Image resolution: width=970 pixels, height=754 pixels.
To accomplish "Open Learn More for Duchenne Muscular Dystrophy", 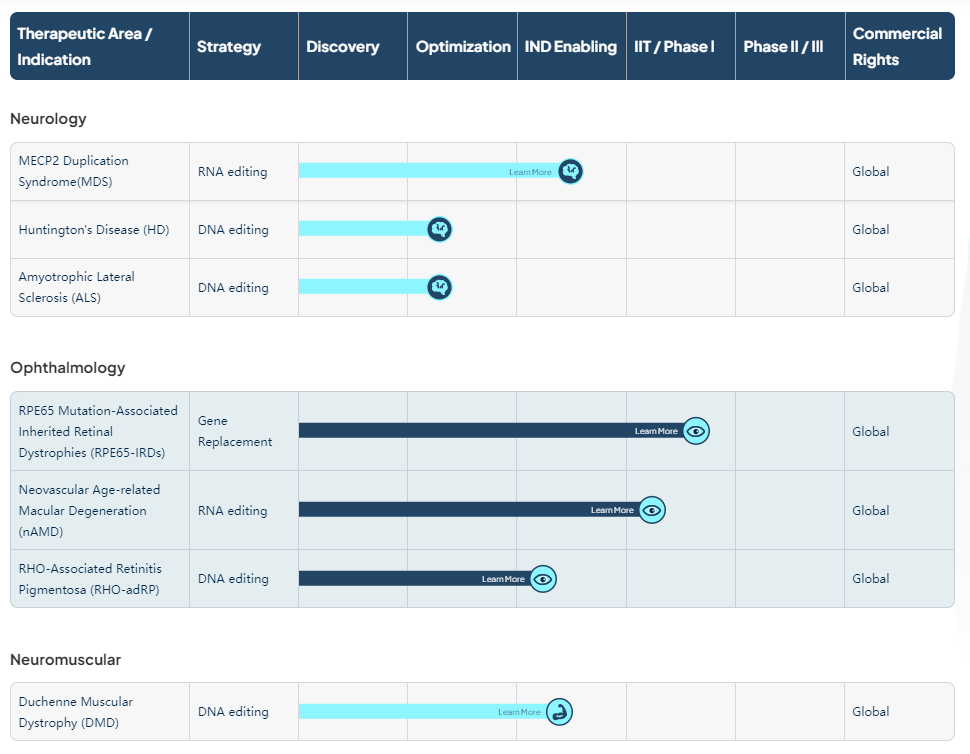I will (519, 712).
